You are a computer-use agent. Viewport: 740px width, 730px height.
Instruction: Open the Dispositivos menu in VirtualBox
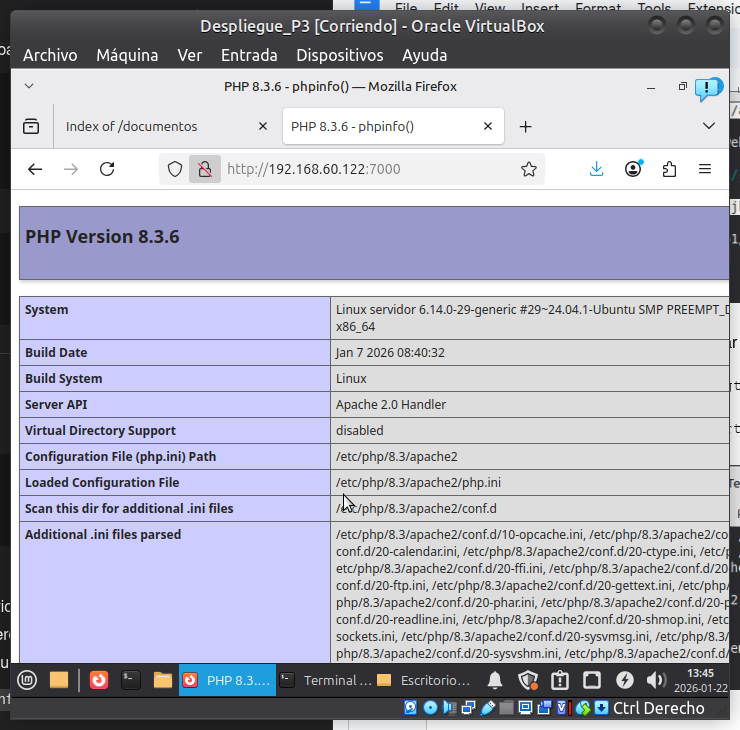click(339, 55)
